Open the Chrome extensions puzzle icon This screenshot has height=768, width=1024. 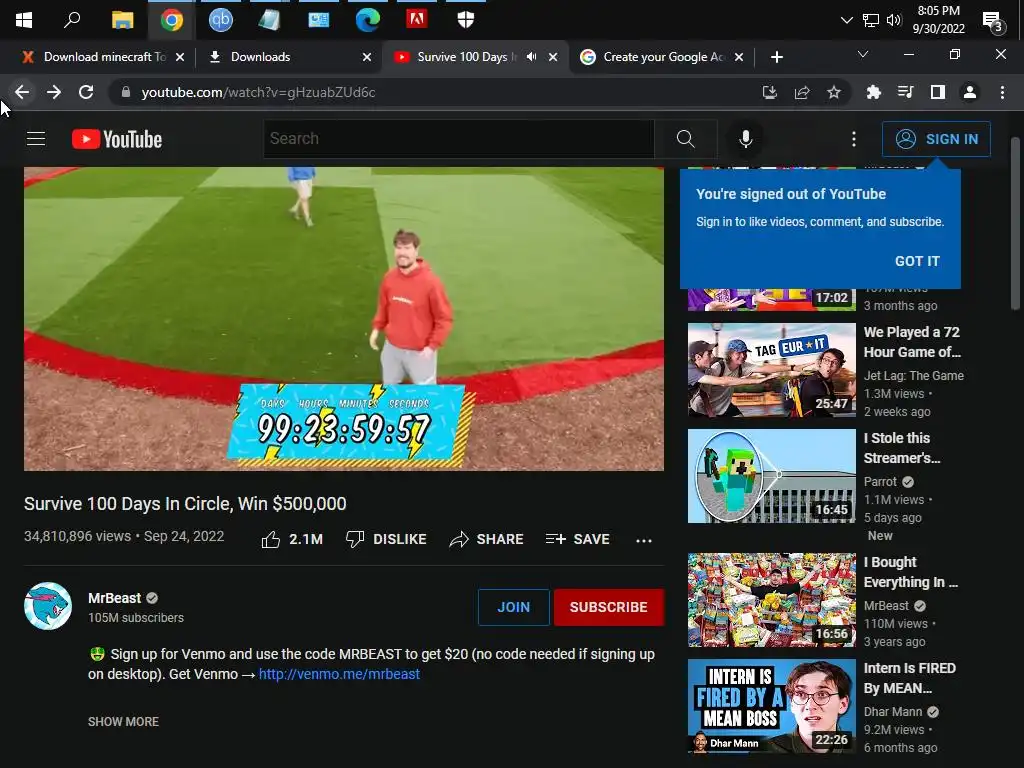tap(873, 92)
